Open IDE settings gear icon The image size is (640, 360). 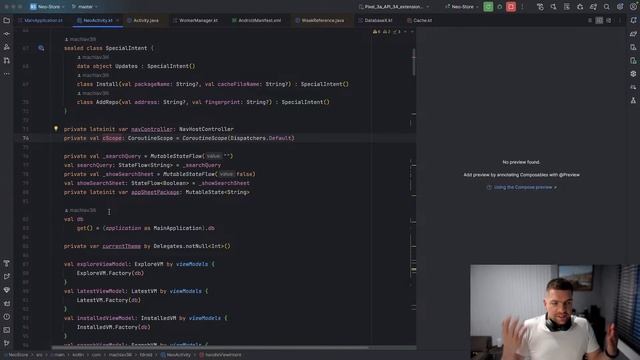pos(620,7)
